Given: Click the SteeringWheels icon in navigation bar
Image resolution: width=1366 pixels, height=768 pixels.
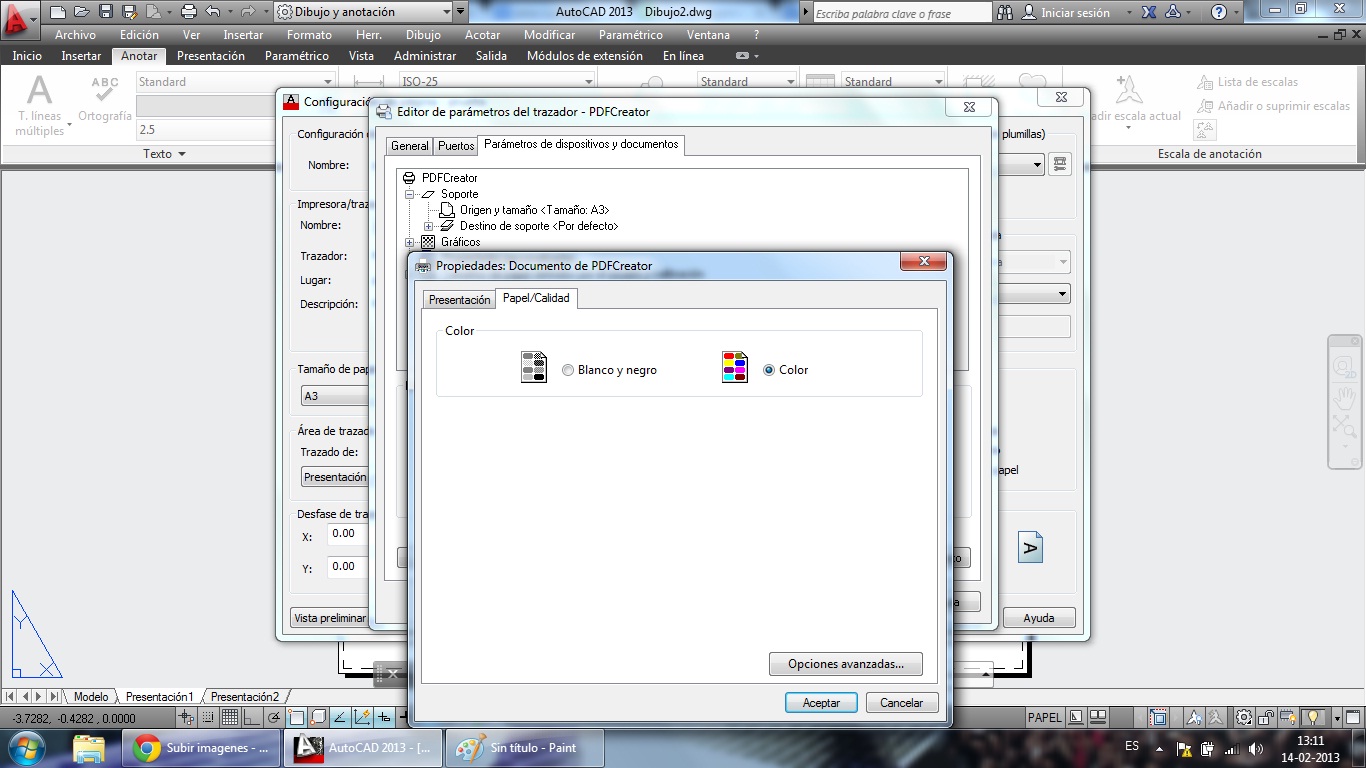Looking at the screenshot, I should pyautogui.click(x=1345, y=367).
